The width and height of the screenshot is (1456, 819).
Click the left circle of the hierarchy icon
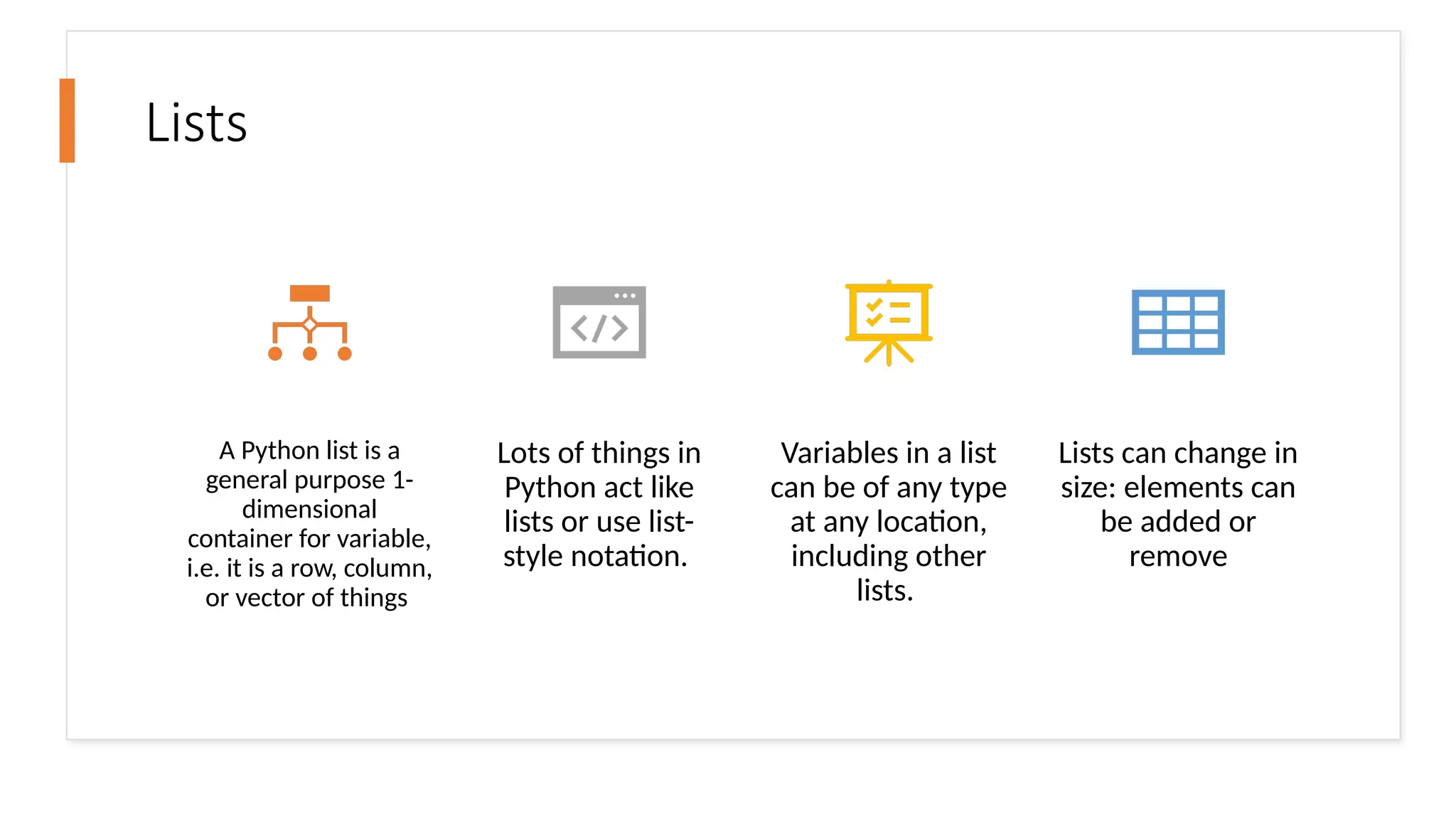pyautogui.click(x=275, y=353)
